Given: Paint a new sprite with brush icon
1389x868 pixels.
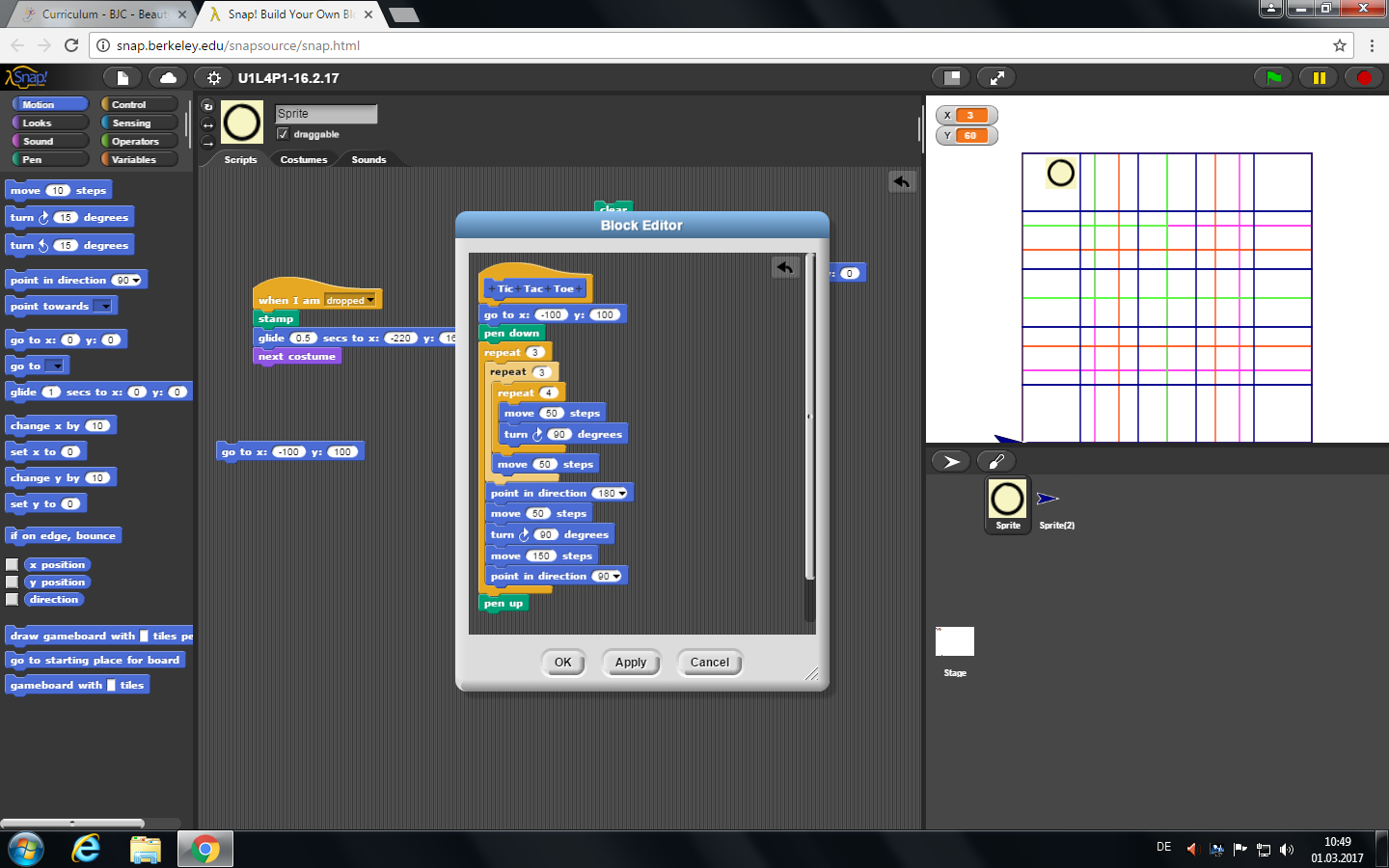Looking at the screenshot, I should pyautogui.click(x=996, y=461).
